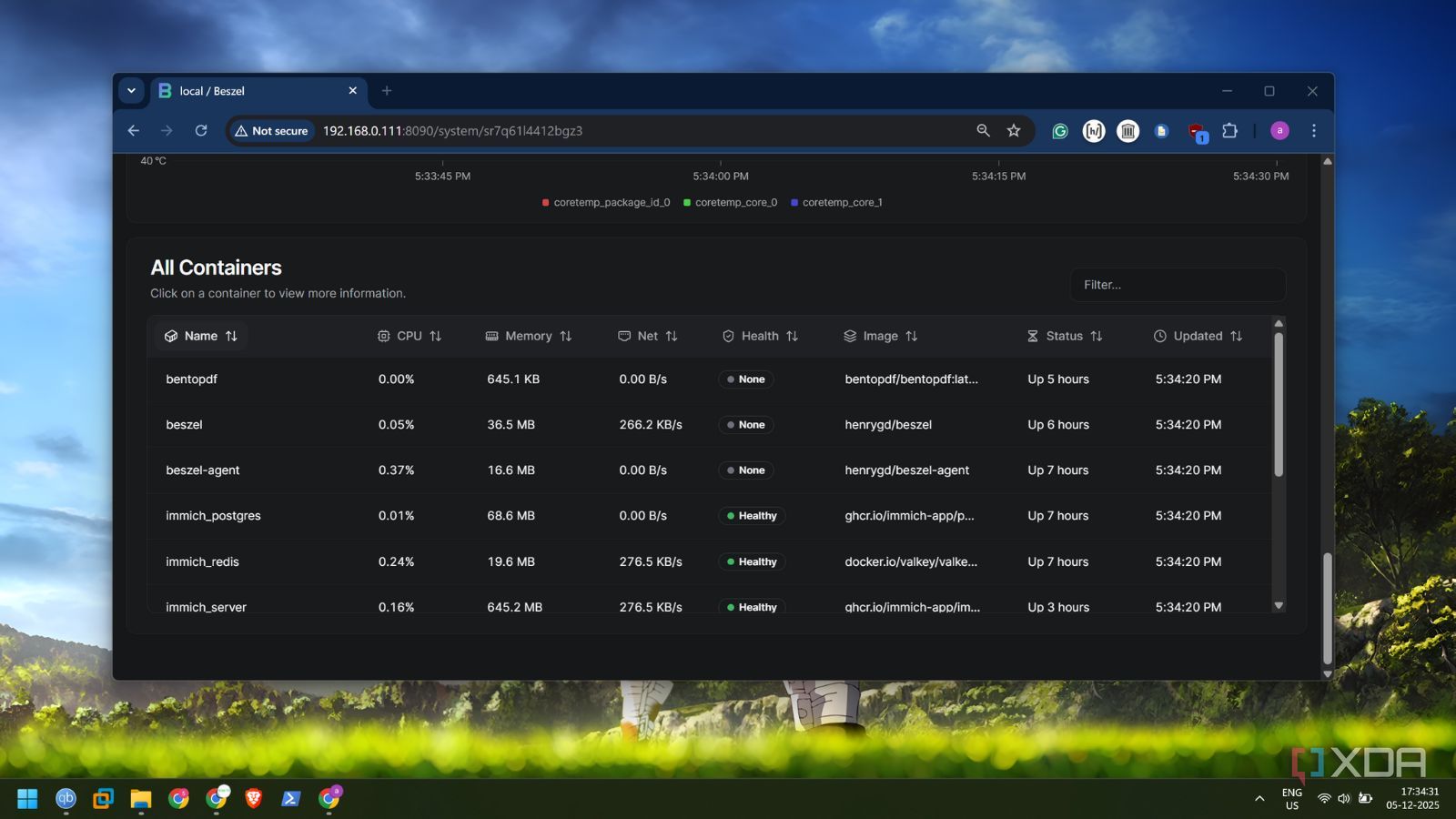The image size is (1456, 819).
Task: Sort containers by Status
Action: pos(1065,336)
